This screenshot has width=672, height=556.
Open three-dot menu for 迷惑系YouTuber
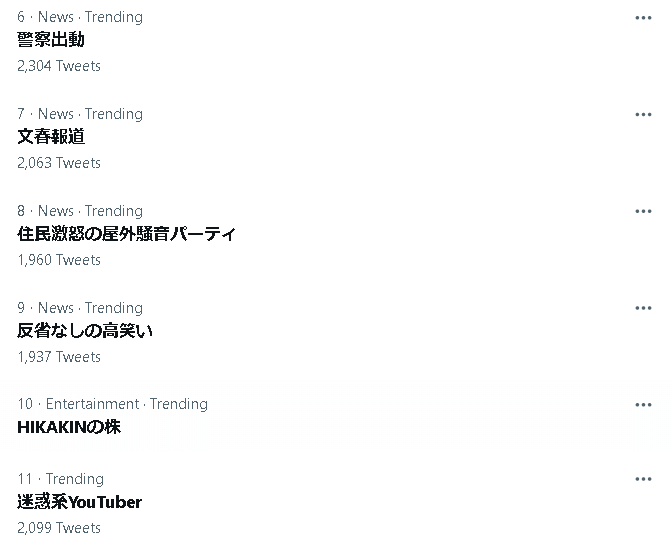[x=643, y=480]
